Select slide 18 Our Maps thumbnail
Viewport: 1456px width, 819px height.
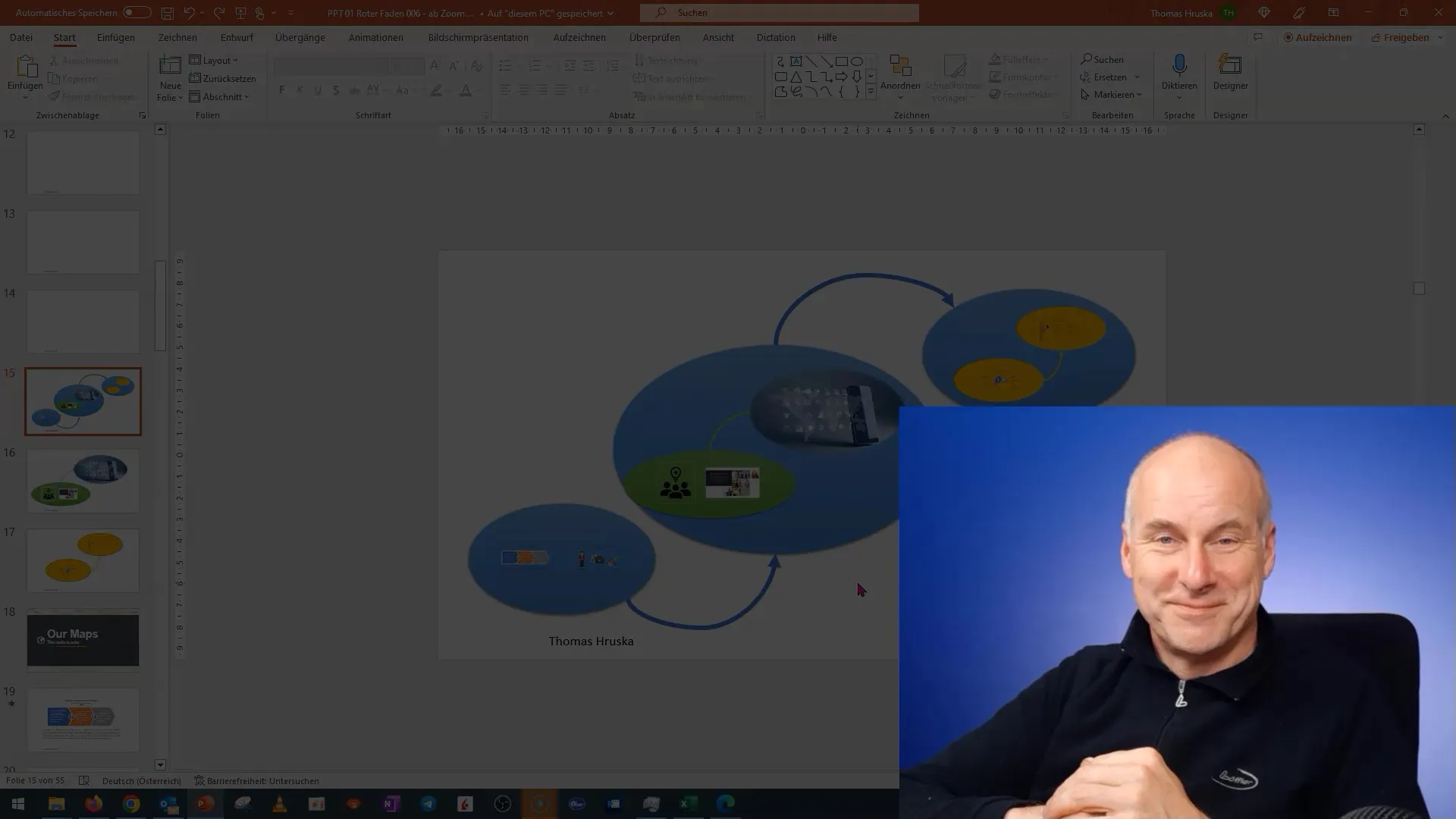point(83,640)
